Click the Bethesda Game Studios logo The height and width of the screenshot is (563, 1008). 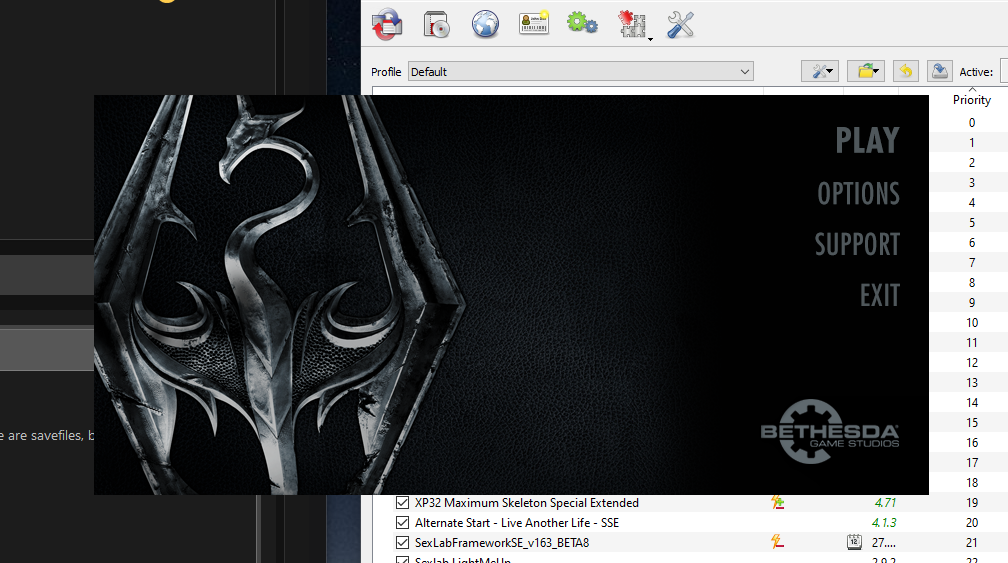[x=829, y=432]
